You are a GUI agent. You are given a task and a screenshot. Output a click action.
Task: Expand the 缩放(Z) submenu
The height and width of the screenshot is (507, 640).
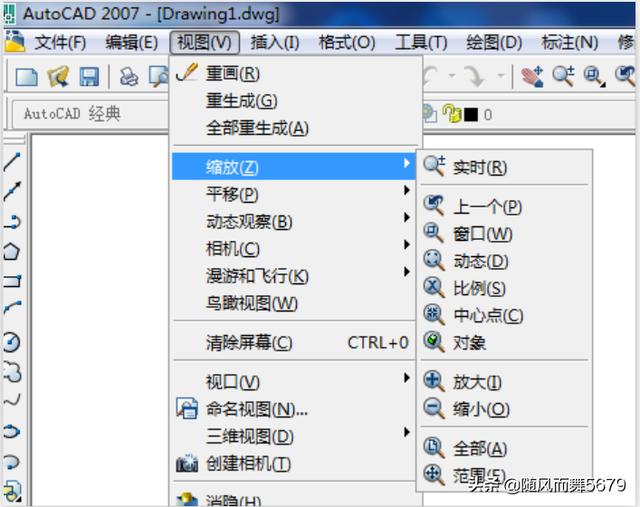pyautogui.click(x=294, y=167)
